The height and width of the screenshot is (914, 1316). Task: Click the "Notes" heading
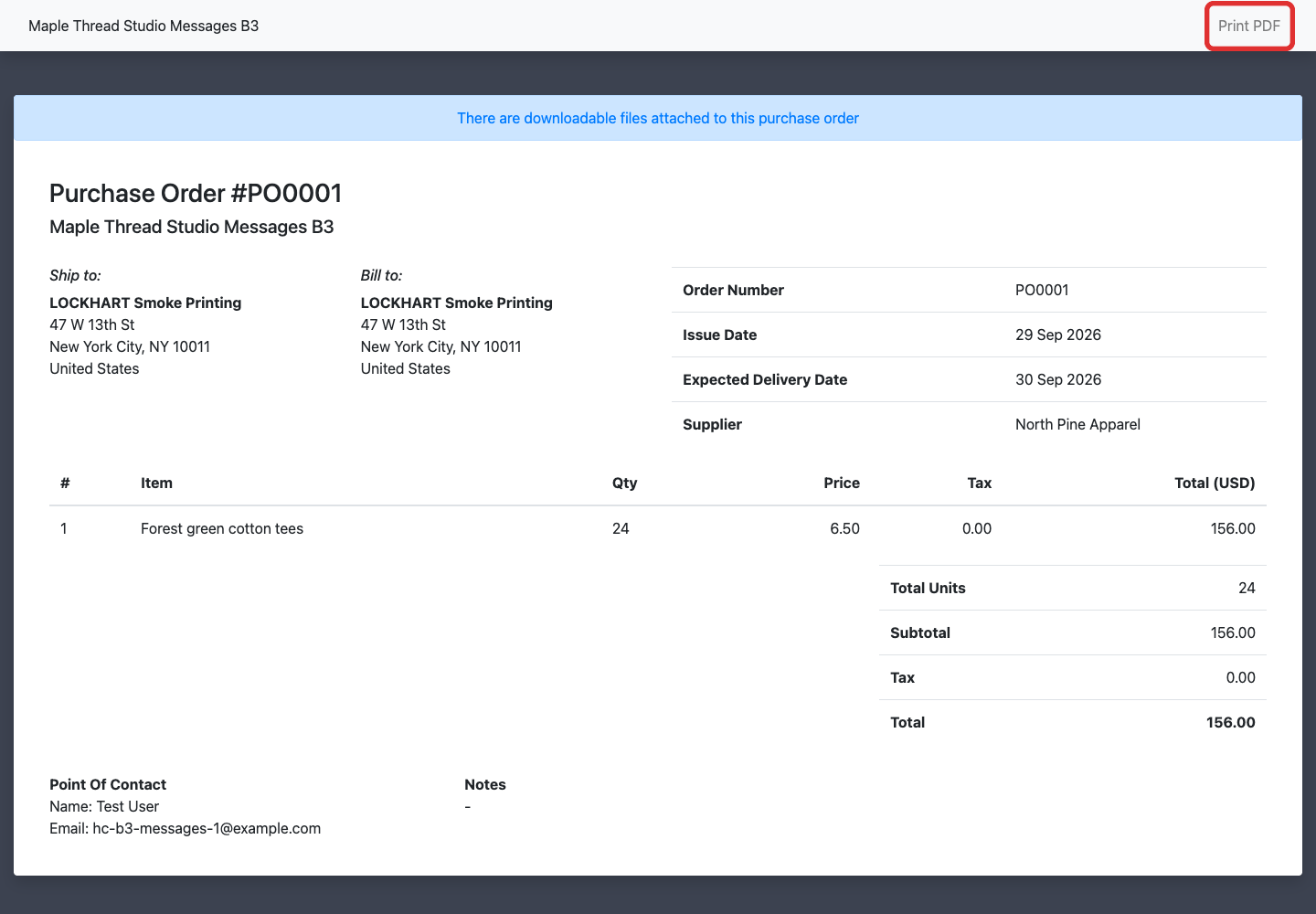click(x=485, y=784)
